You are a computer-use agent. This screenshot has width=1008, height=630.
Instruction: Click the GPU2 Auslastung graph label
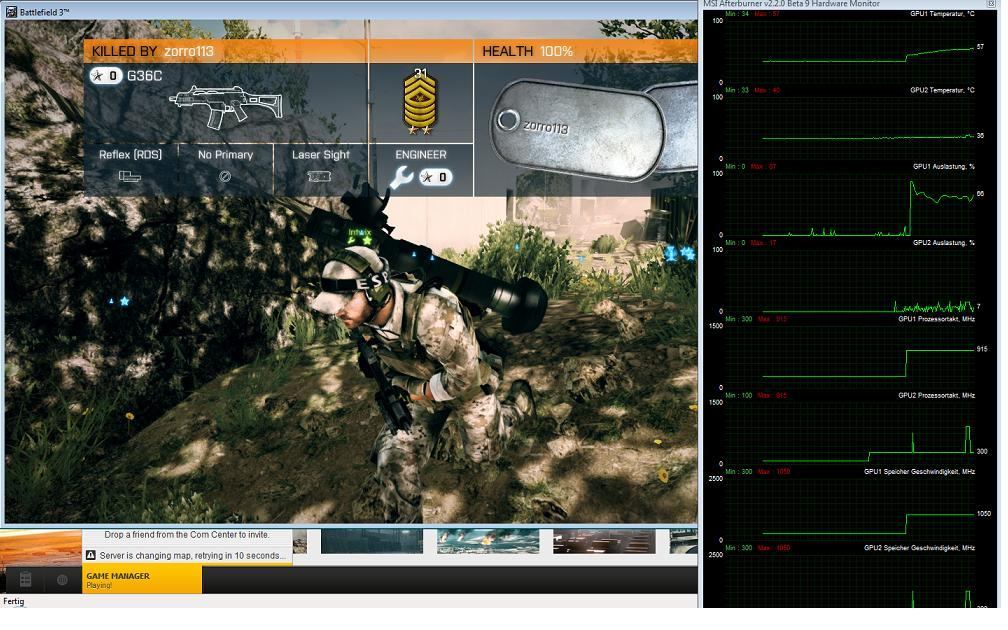pyautogui.click(x=943, y=243)
